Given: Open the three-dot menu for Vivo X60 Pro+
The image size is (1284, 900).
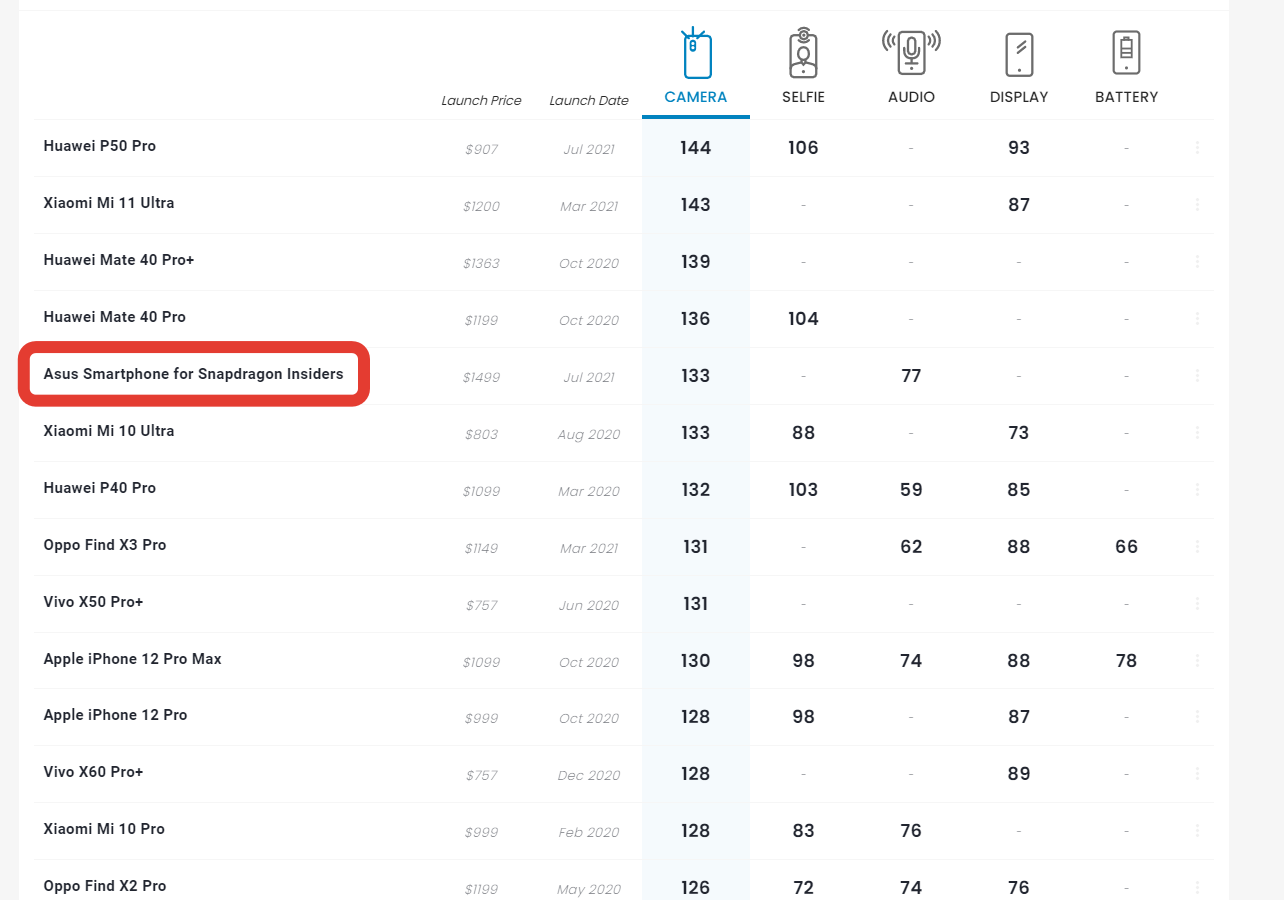Looking at the screenshot, I should pos(1197,774).
